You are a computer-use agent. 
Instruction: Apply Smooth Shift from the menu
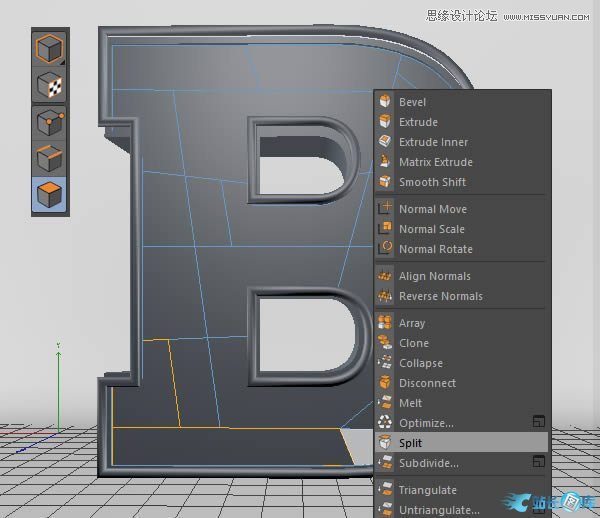point(432,182)
